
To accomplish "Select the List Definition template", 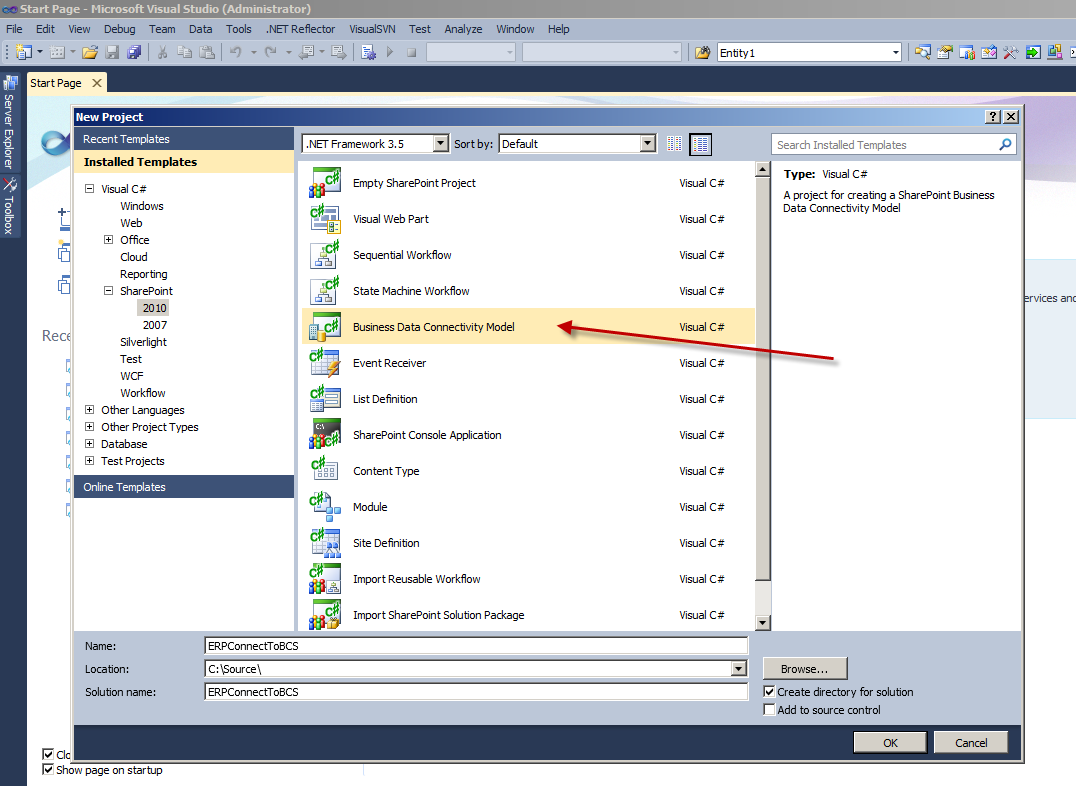I will coord(528,399).
